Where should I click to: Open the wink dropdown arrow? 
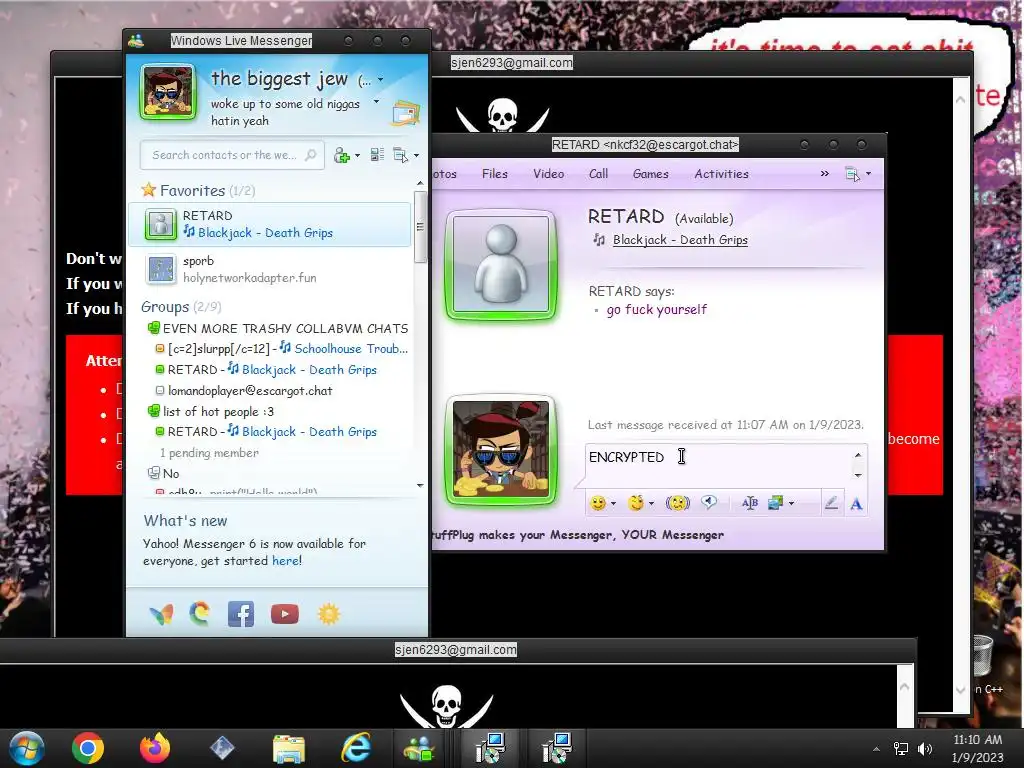coord(651,504)
